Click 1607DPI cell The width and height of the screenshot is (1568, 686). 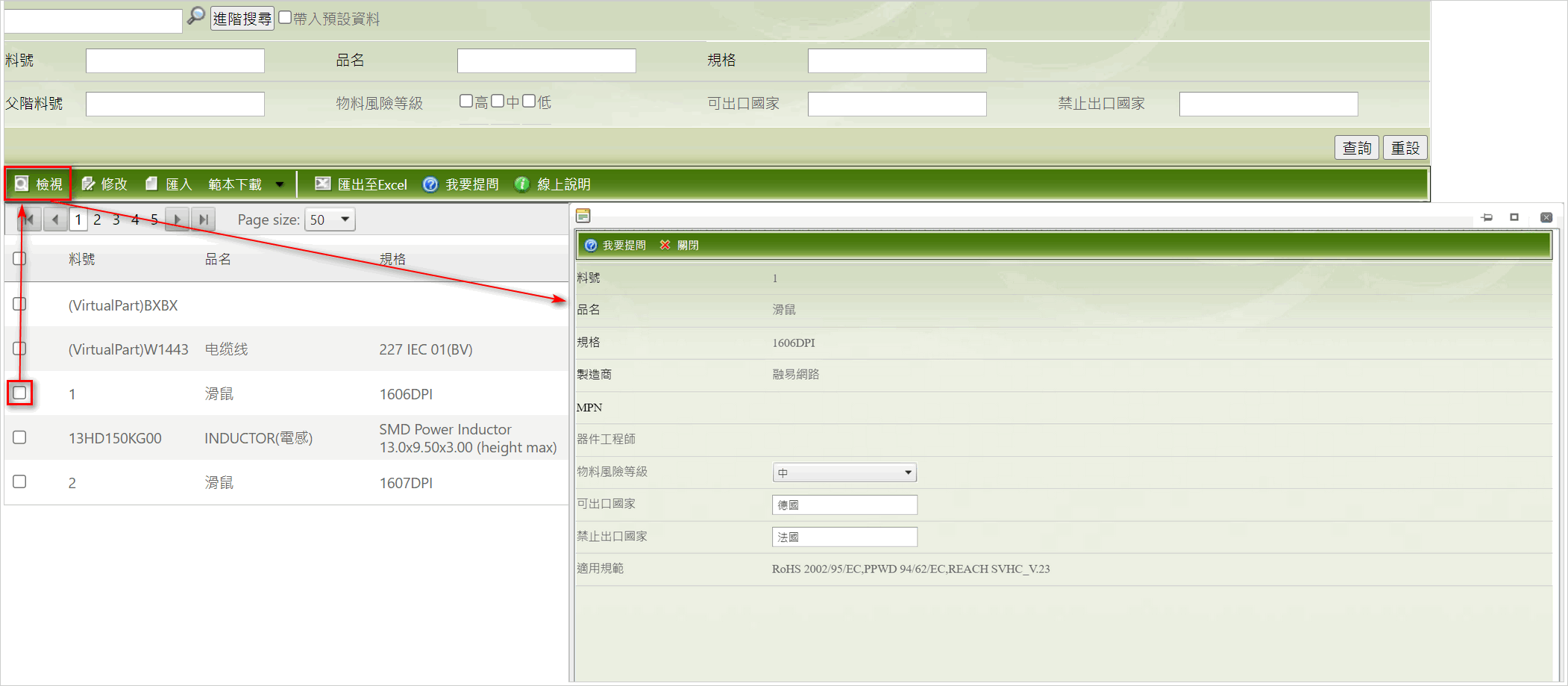click(x=406, y=483)
